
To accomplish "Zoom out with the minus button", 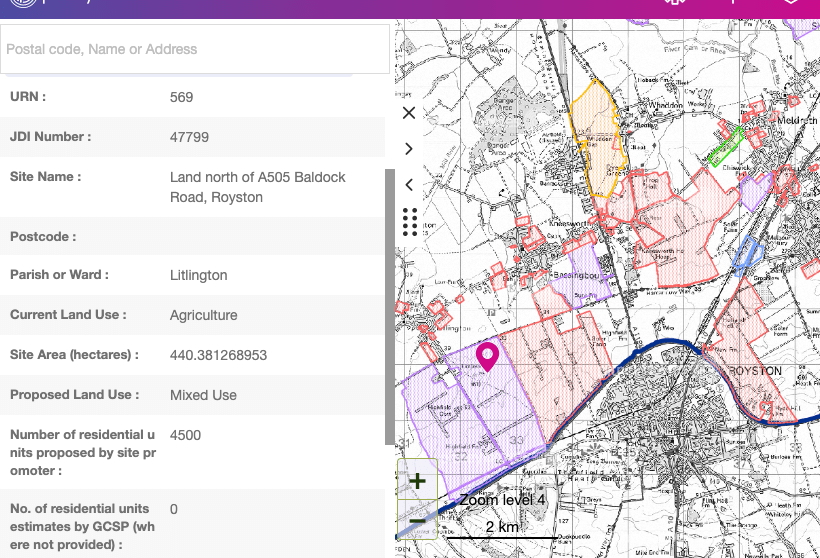I will [x=417, y=520].
